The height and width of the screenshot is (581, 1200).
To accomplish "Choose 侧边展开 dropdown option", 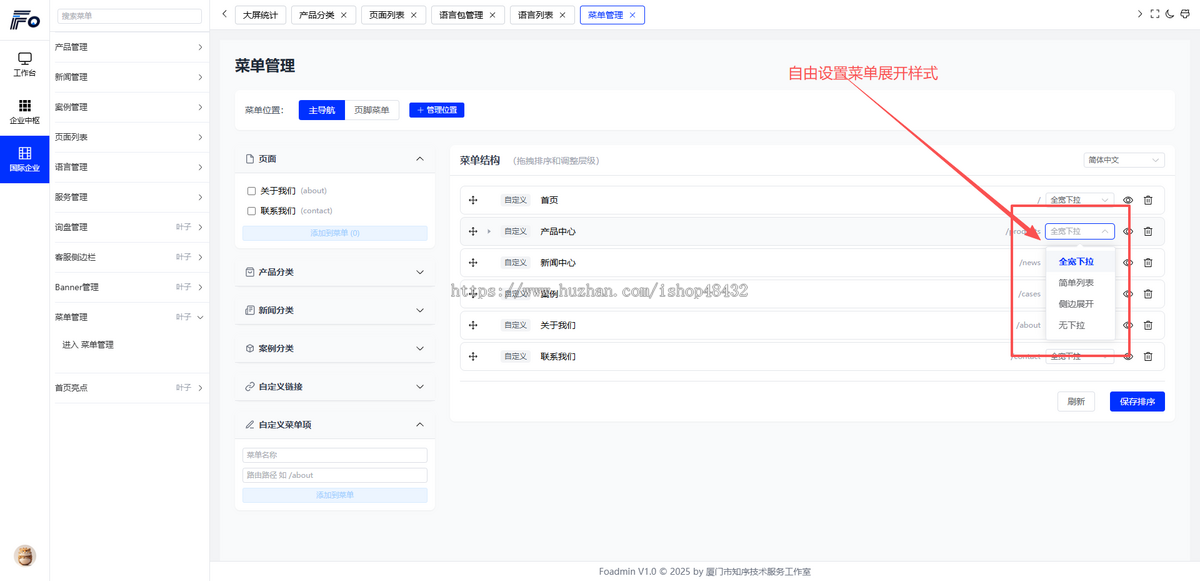I will [1080, 304].
